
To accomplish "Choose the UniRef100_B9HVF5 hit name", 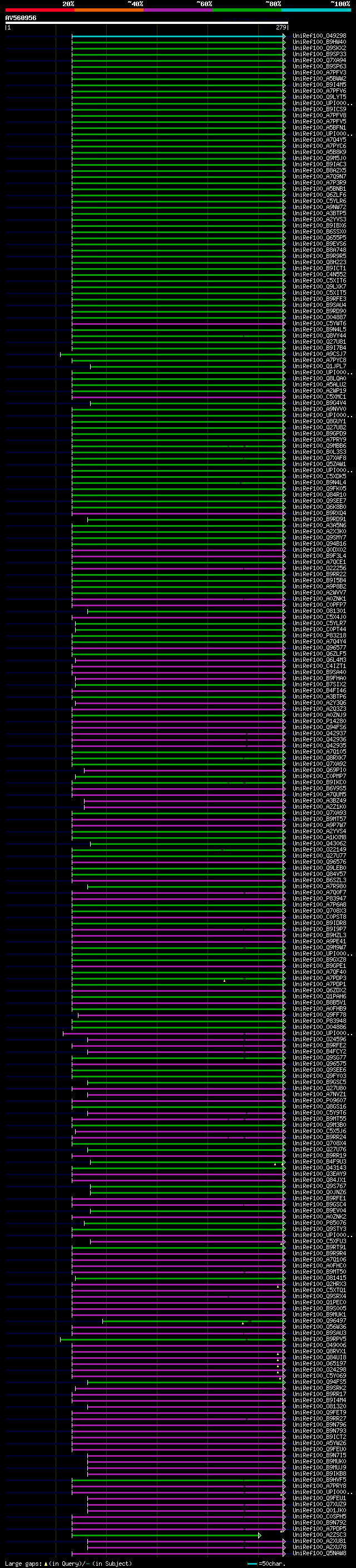I will (319, 1480).
